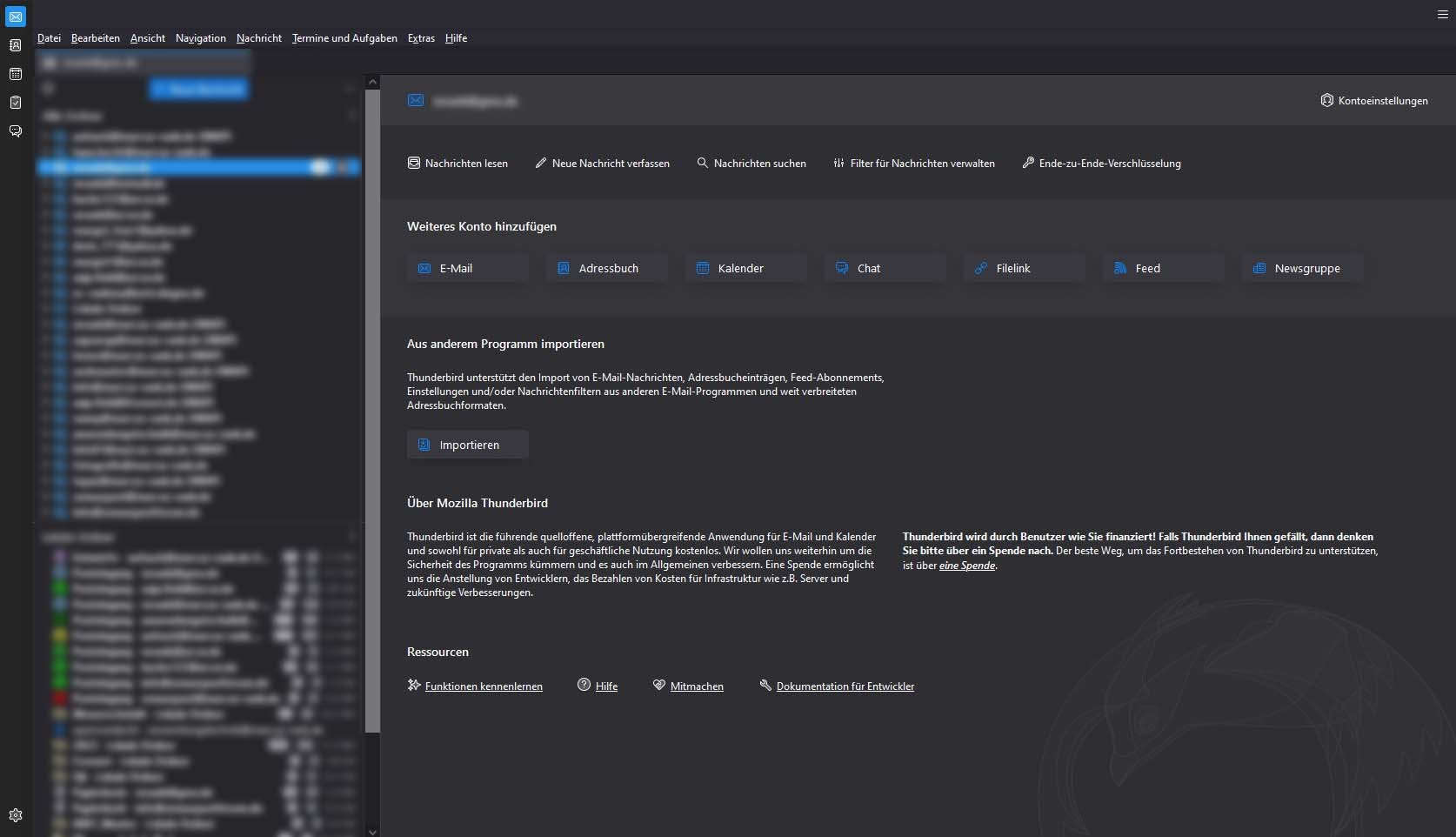1456x837 pixels.
Task: Open the Extras menu
Action: click(x=421, y=38)
